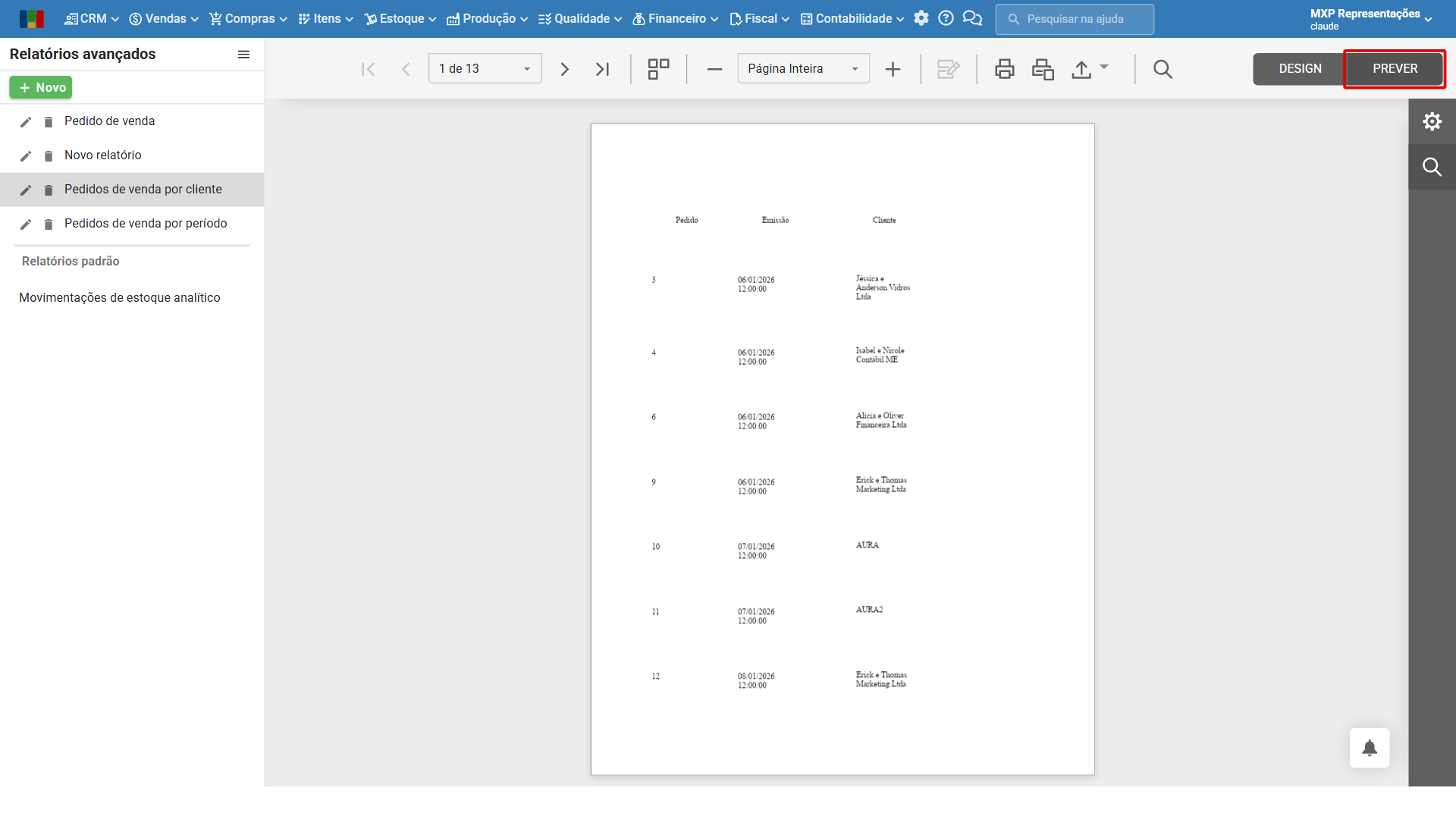Screen dimensions: 1456x819
Task: Zoom in with the plus icon
Action: tap(893, 69)
